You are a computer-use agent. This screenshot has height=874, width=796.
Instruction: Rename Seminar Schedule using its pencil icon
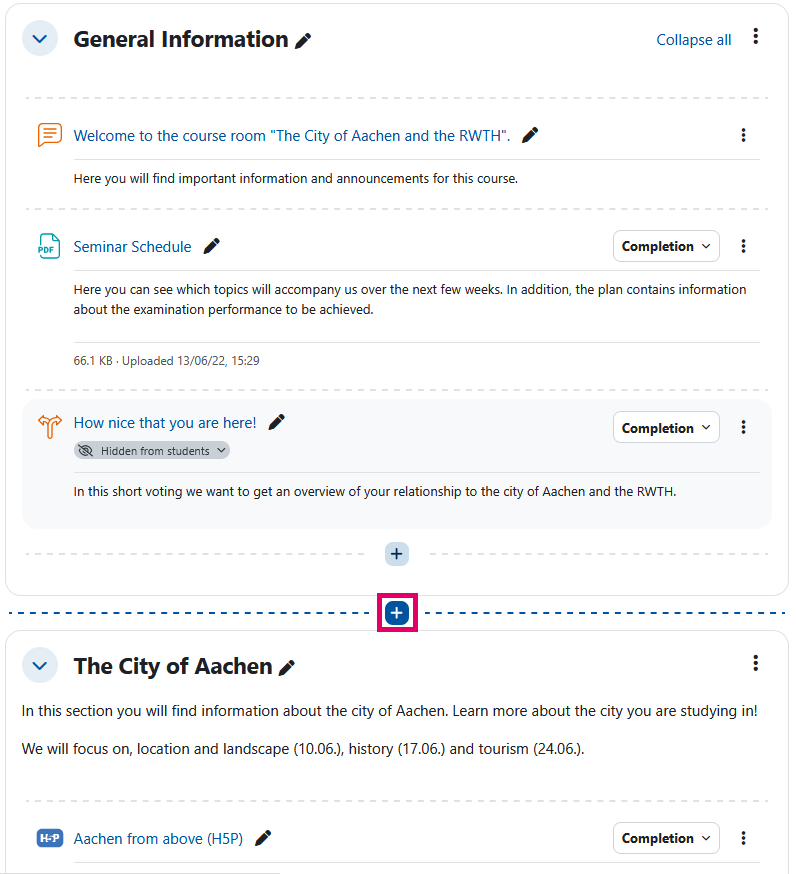coord(211,244)
